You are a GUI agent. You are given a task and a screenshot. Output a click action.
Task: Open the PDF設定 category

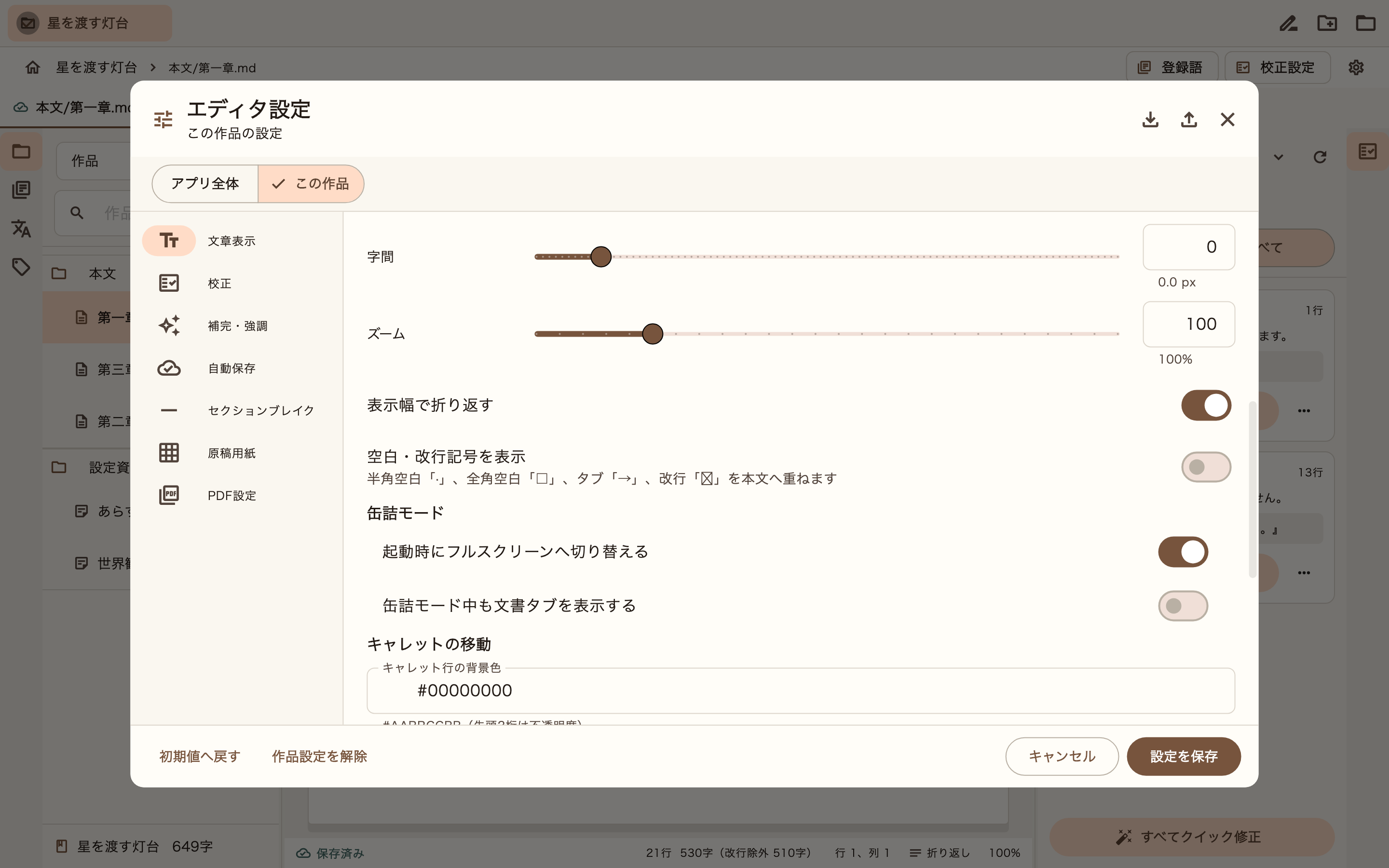coord(236,495)
